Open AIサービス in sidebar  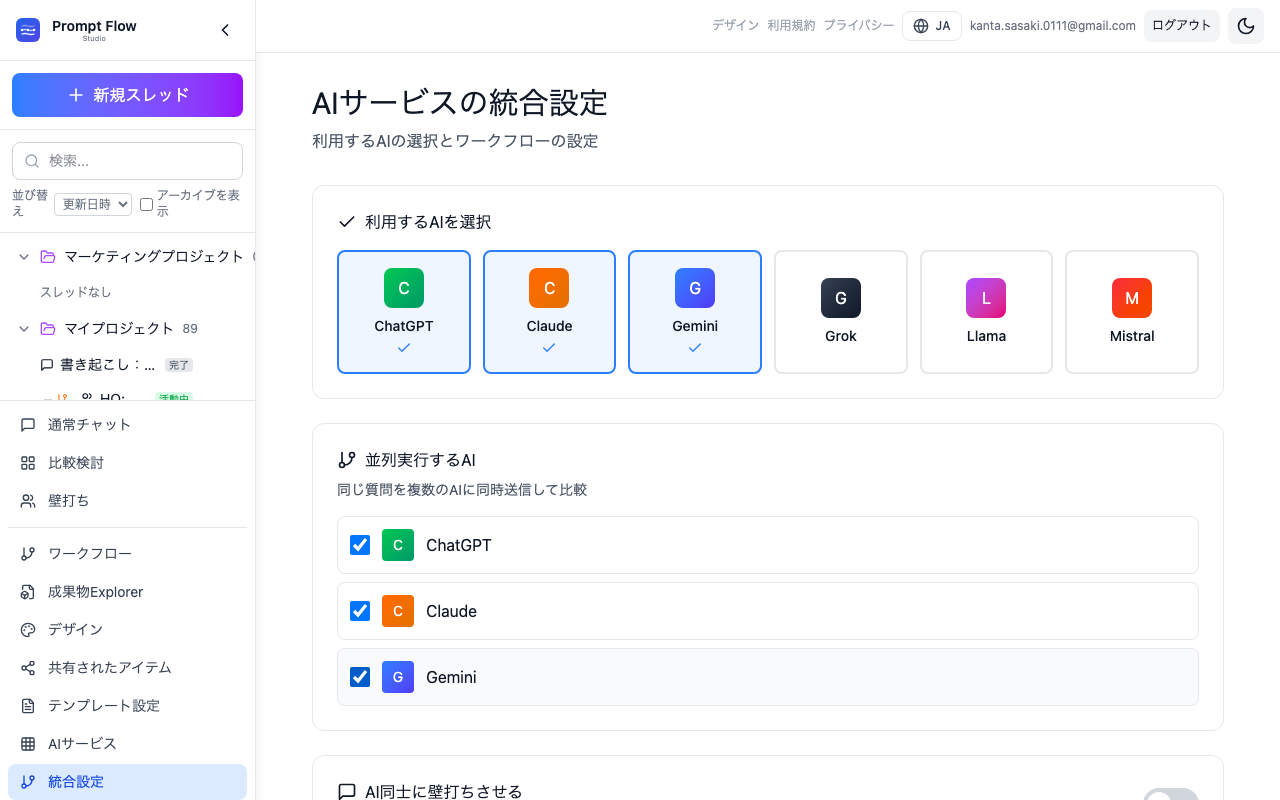127,744
